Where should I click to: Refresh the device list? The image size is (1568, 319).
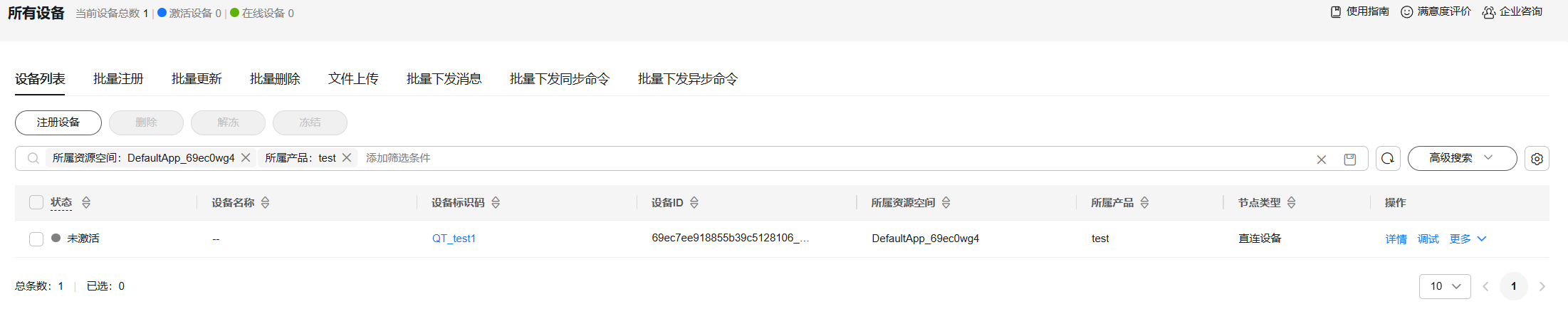(1388, 158)
